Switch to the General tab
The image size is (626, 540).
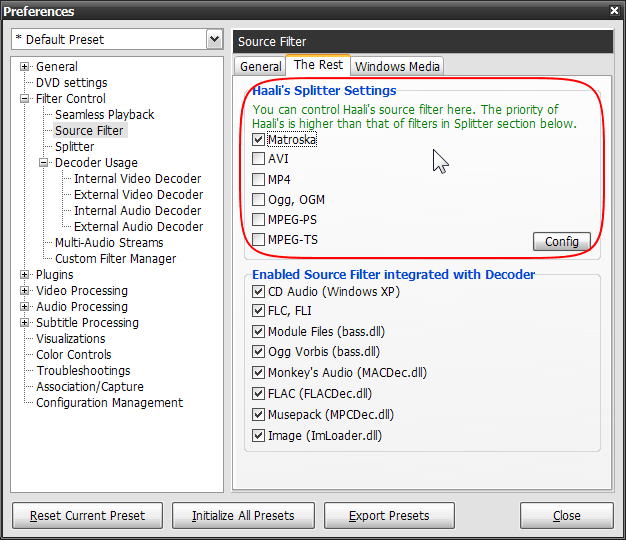coord(260,66)
